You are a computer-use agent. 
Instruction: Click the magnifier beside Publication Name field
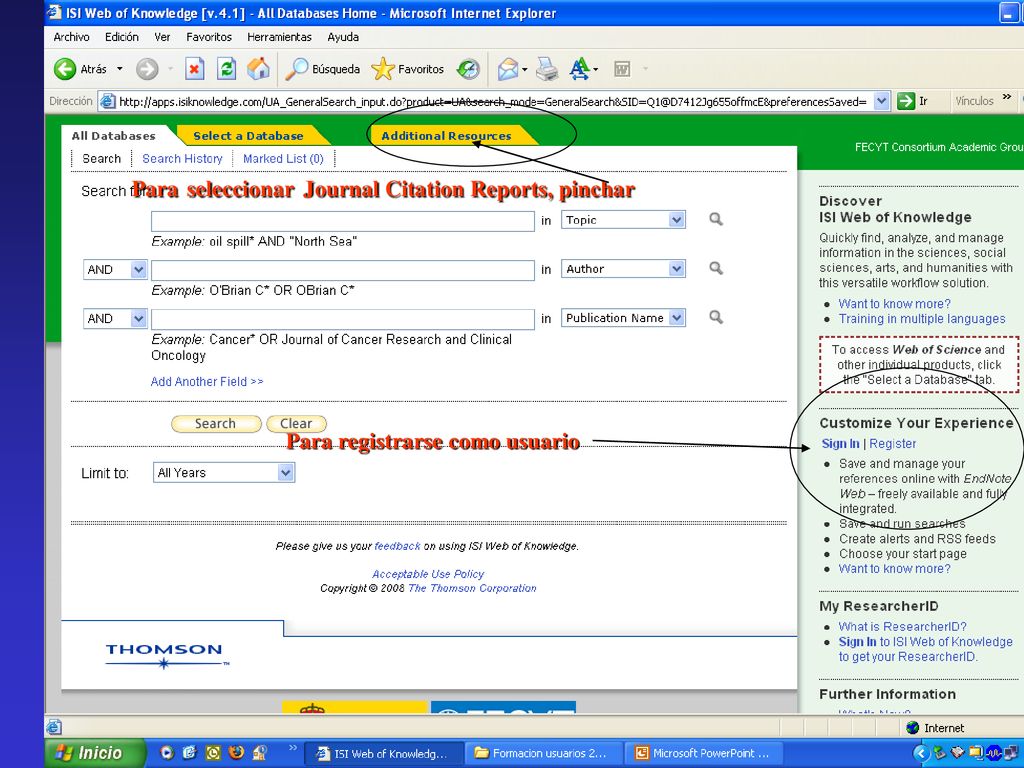coord(716,317)
